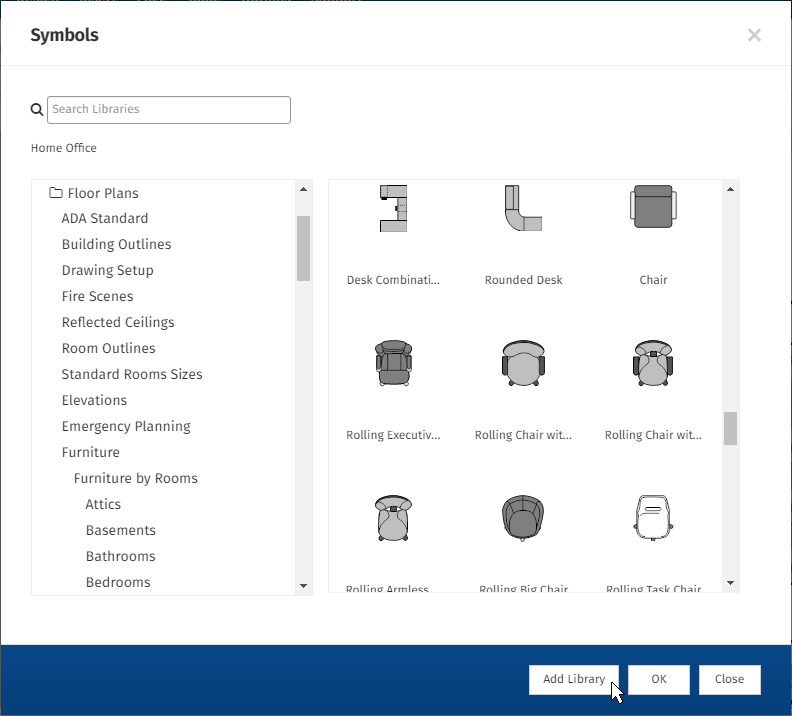Viewport: 792px width, 716px height.
Task: Click the Rounded Desk label
Action: point(523,280)
